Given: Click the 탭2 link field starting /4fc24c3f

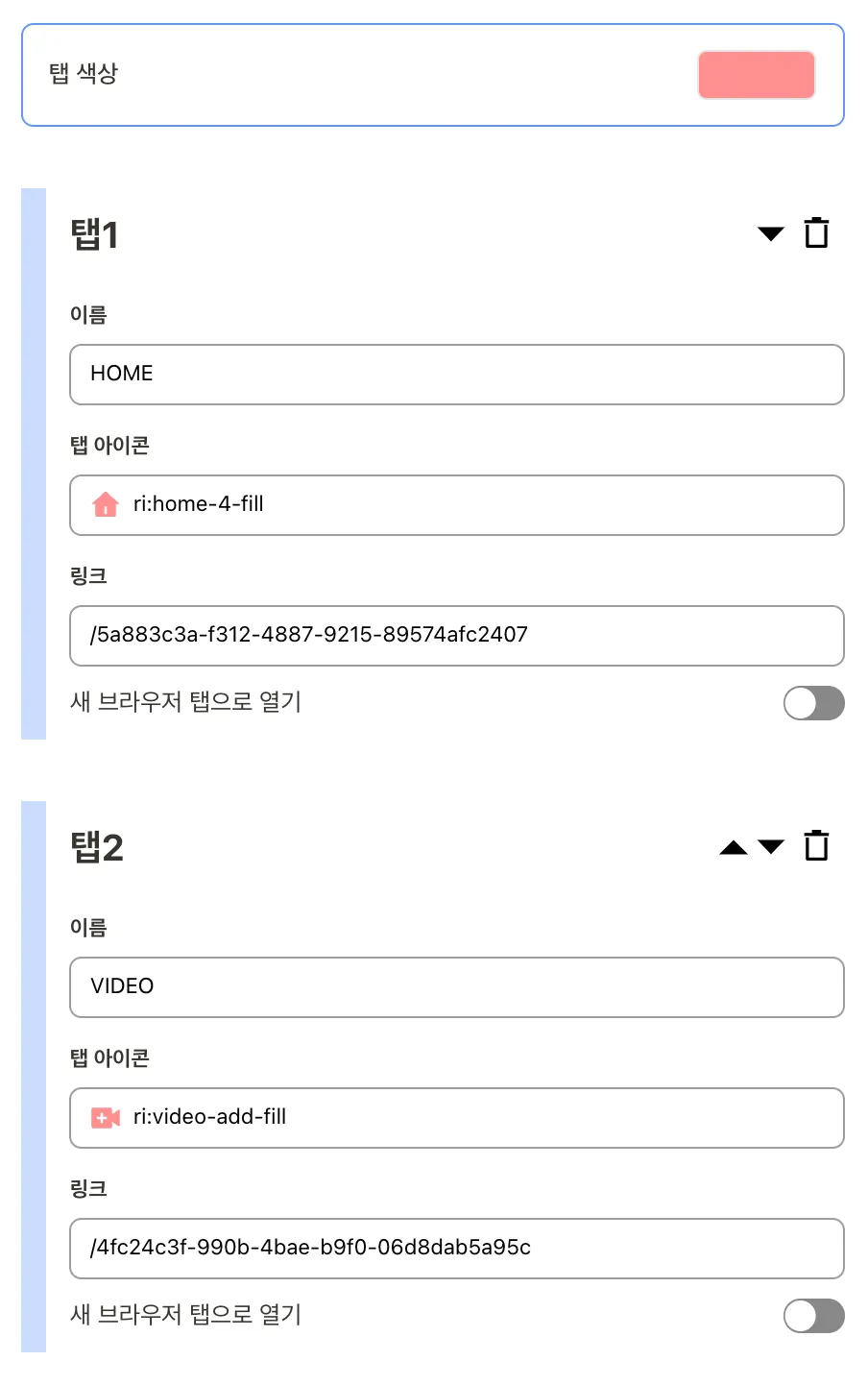Looking at the screenshot, I should coord(456,1248).
